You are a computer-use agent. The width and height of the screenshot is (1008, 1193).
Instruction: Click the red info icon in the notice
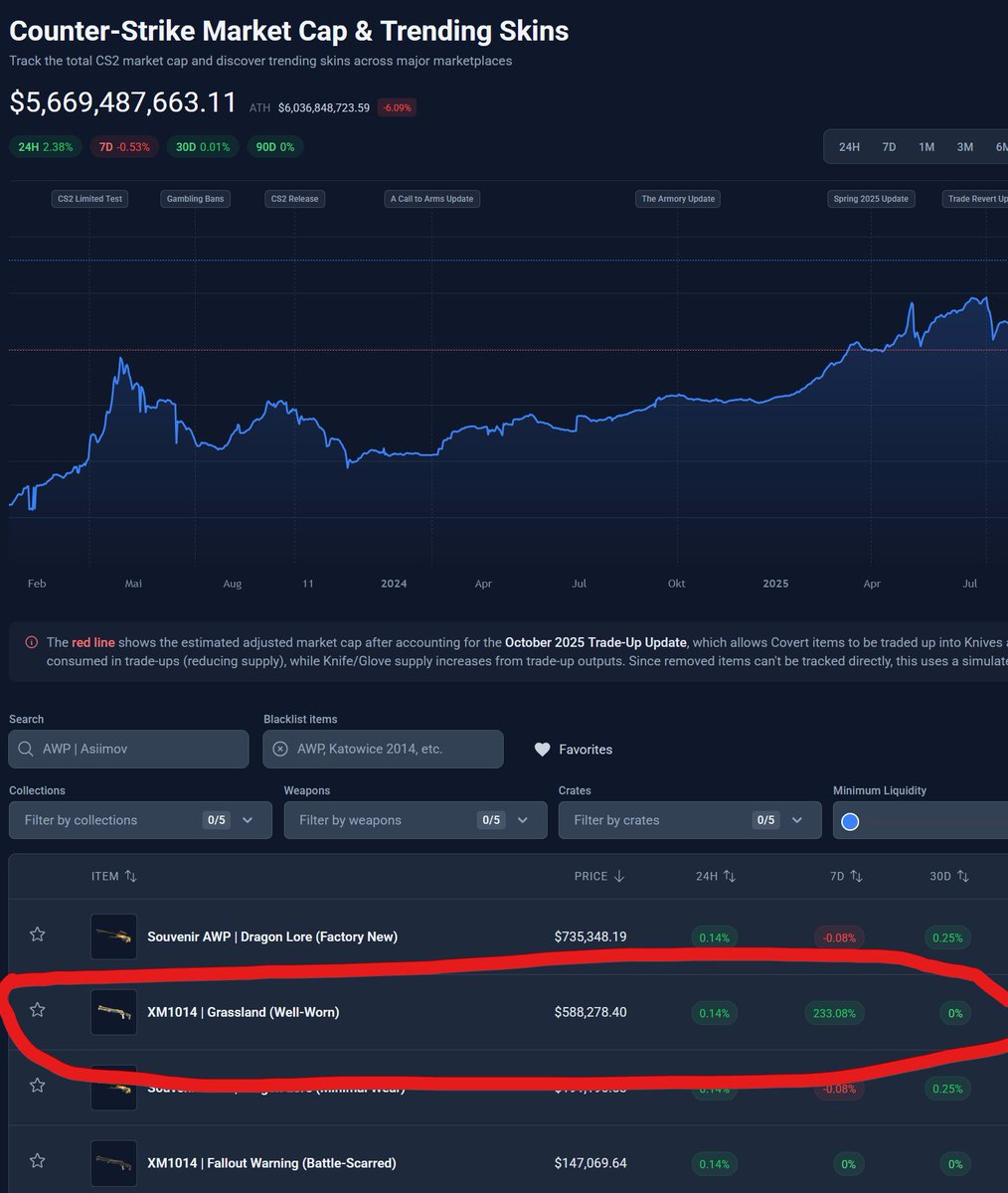coord(32,642)
